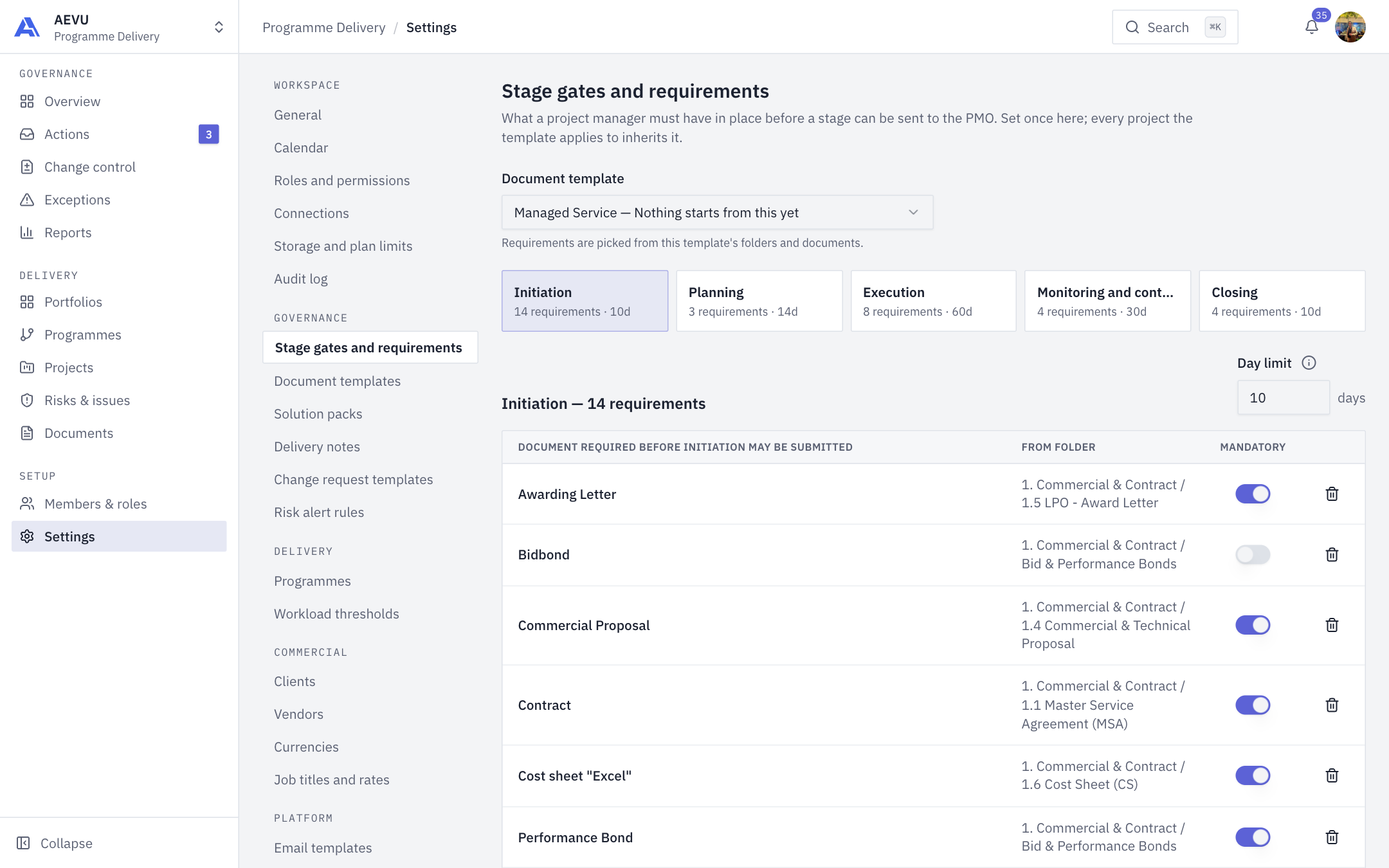Toggle mandatory for Contract

click(1253, 705)
